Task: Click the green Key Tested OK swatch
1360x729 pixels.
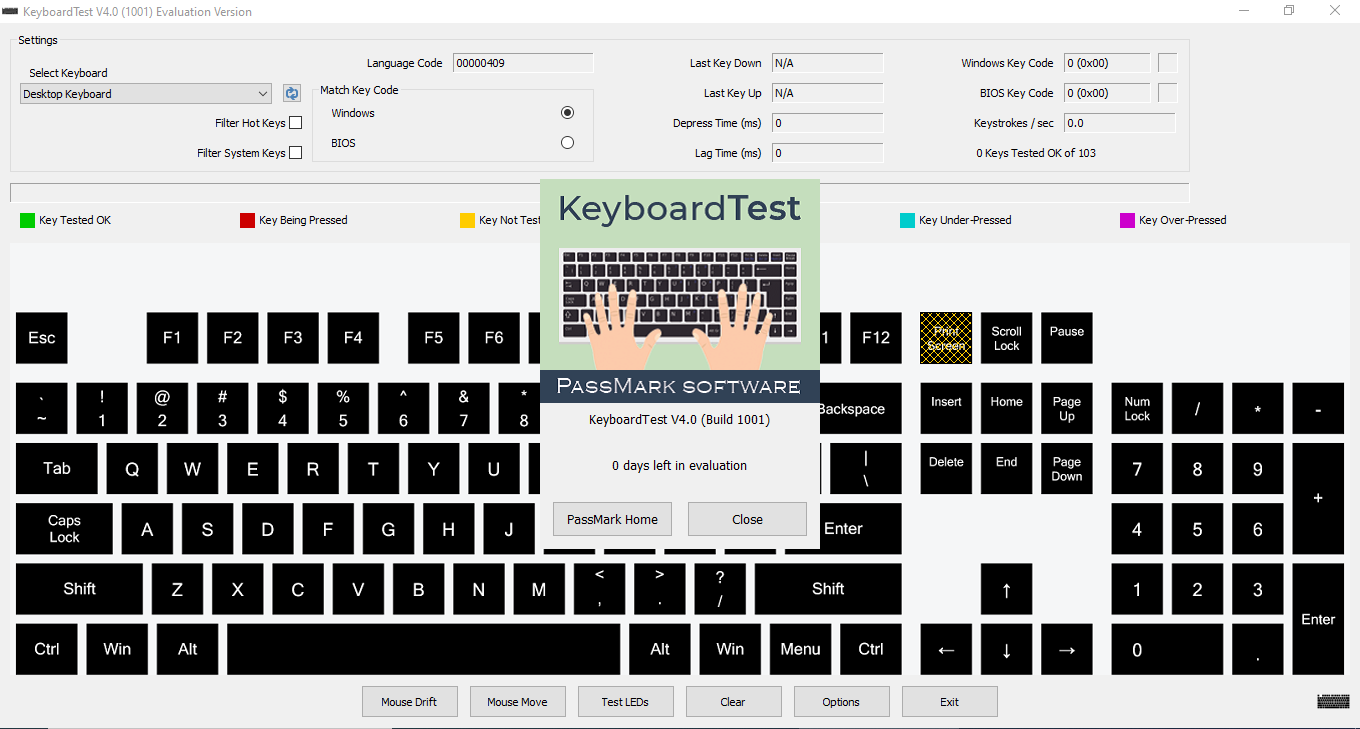Action: (27, 220)
